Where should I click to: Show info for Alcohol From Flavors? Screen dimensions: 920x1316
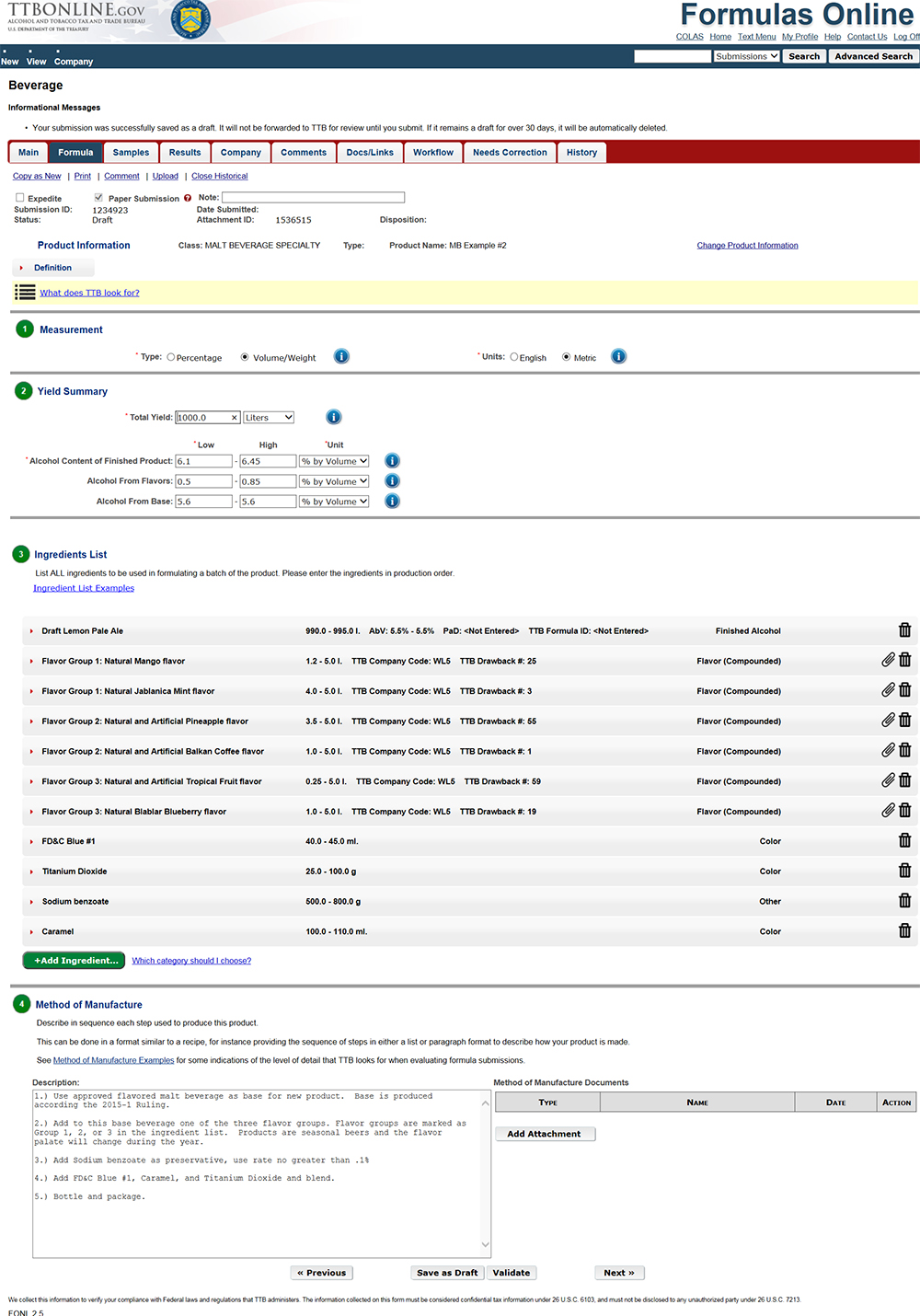pyautogui.click(x=392, y=481)
